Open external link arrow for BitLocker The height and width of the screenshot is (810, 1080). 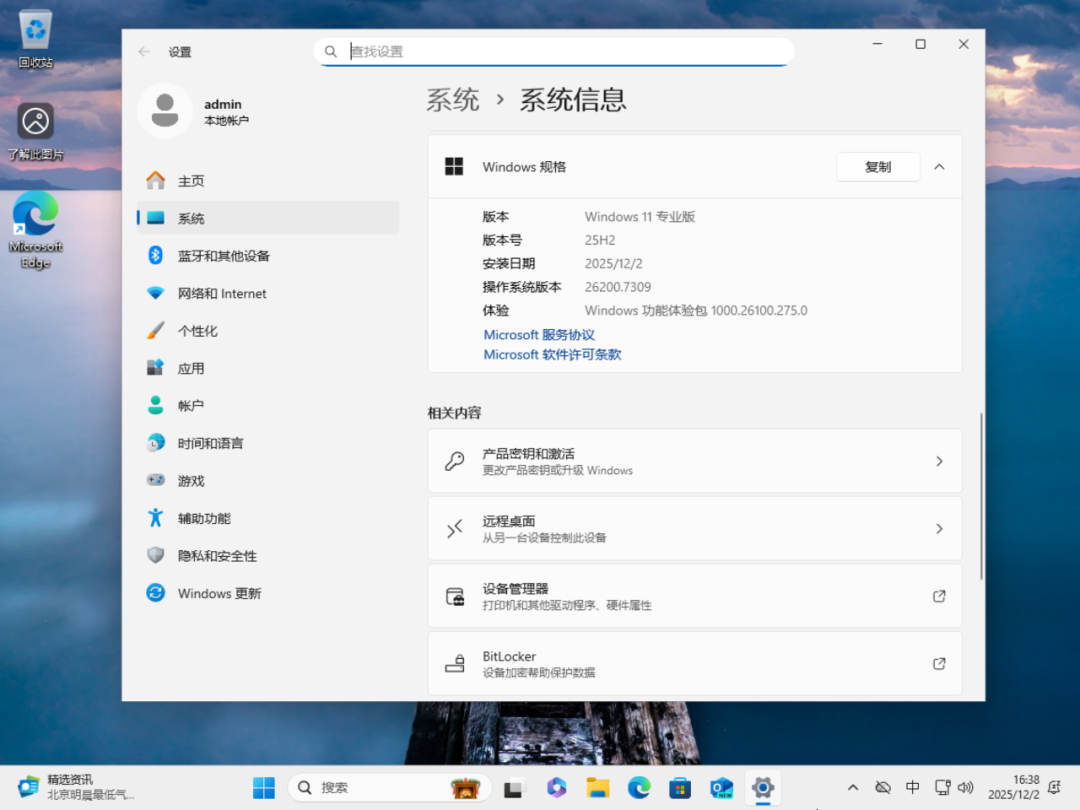[939, 663]
